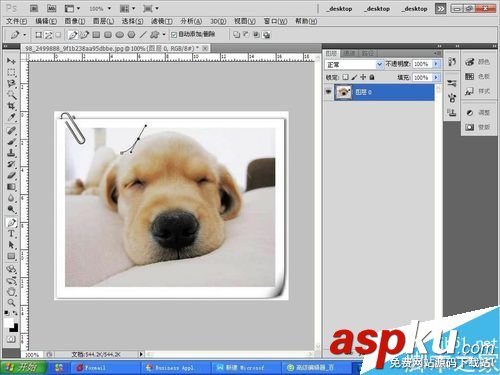Select the Eraser tool
500x375 pixels.
(x=11, y=175)
